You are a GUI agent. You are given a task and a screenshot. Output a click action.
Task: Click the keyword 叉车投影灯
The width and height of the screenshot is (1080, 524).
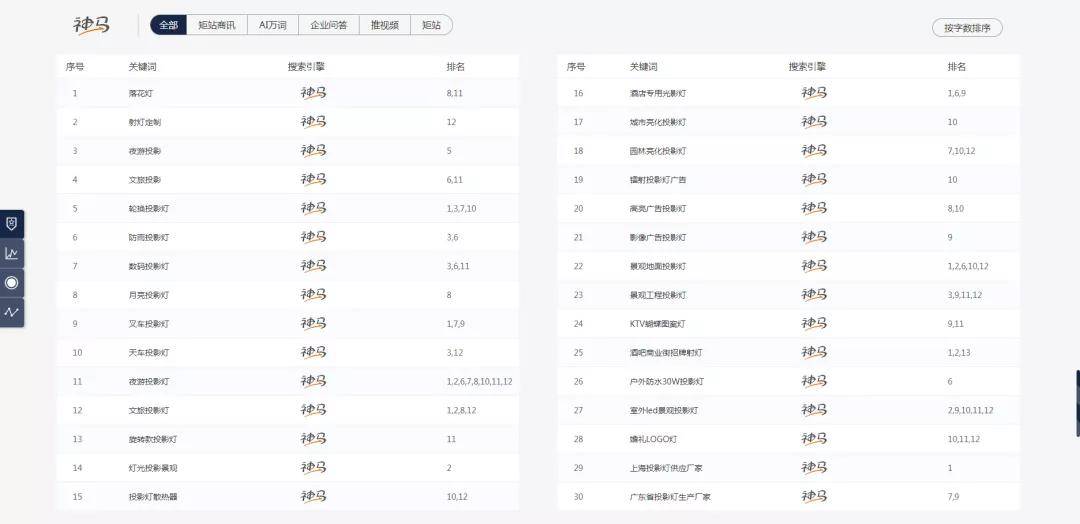point(149,324)
